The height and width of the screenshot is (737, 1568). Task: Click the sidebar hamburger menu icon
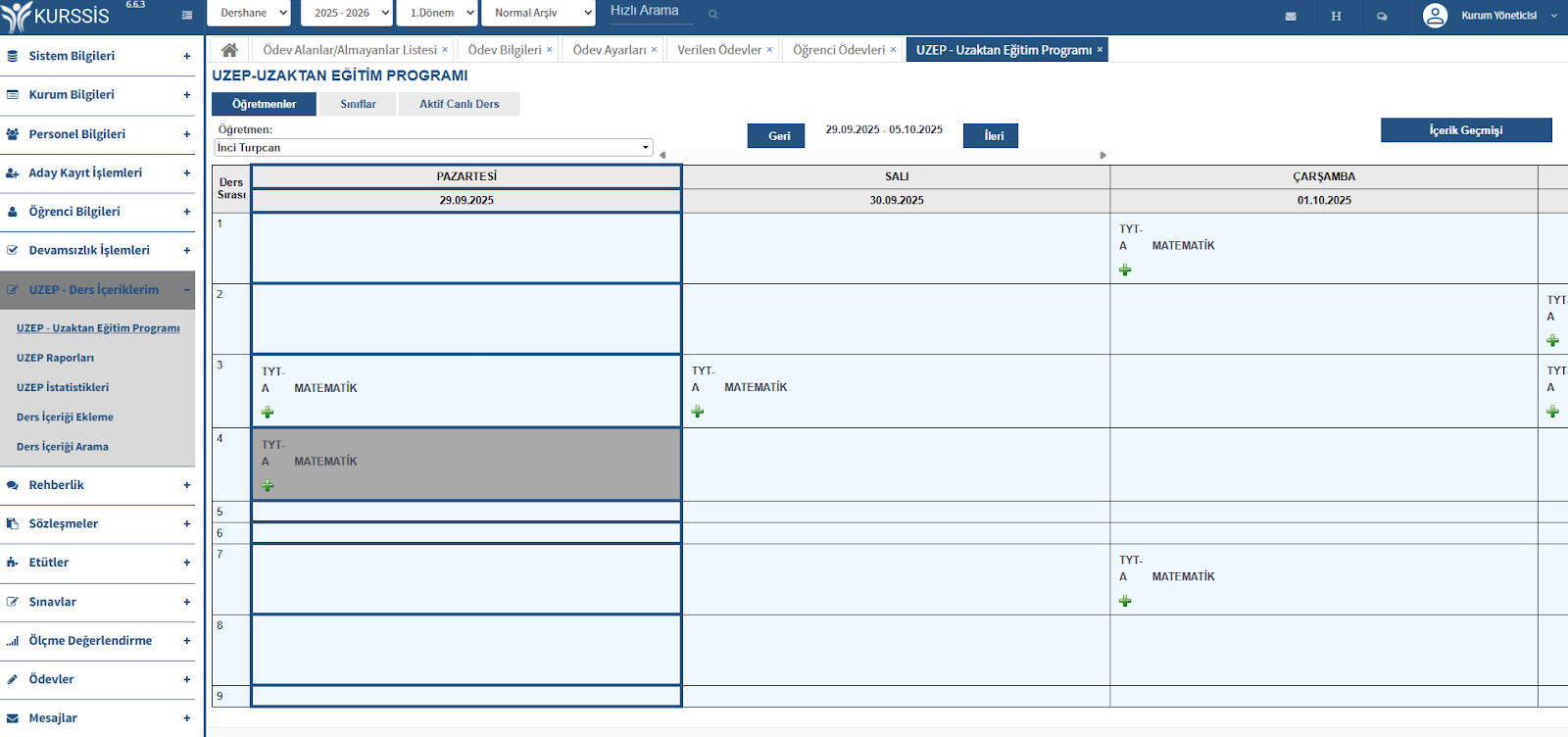187,15
